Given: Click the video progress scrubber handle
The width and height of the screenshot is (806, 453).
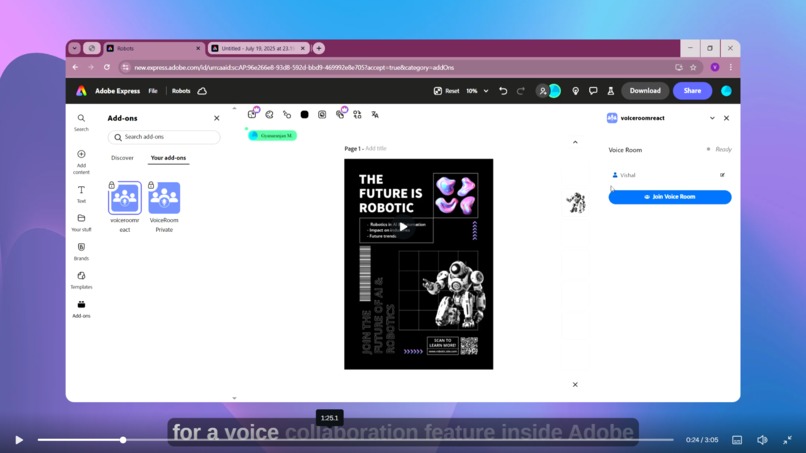Looking at the screenshot, I should 123,440.
